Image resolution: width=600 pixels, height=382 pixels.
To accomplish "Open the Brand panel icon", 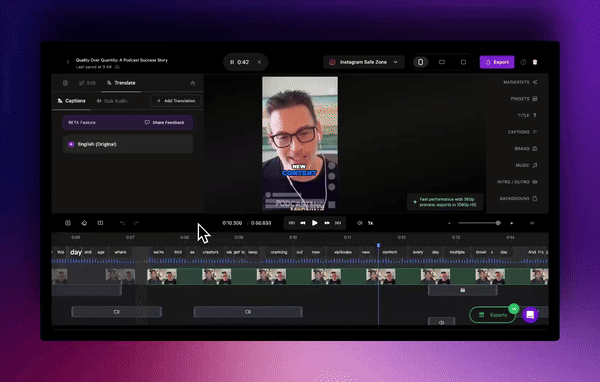I will point(535,149).
